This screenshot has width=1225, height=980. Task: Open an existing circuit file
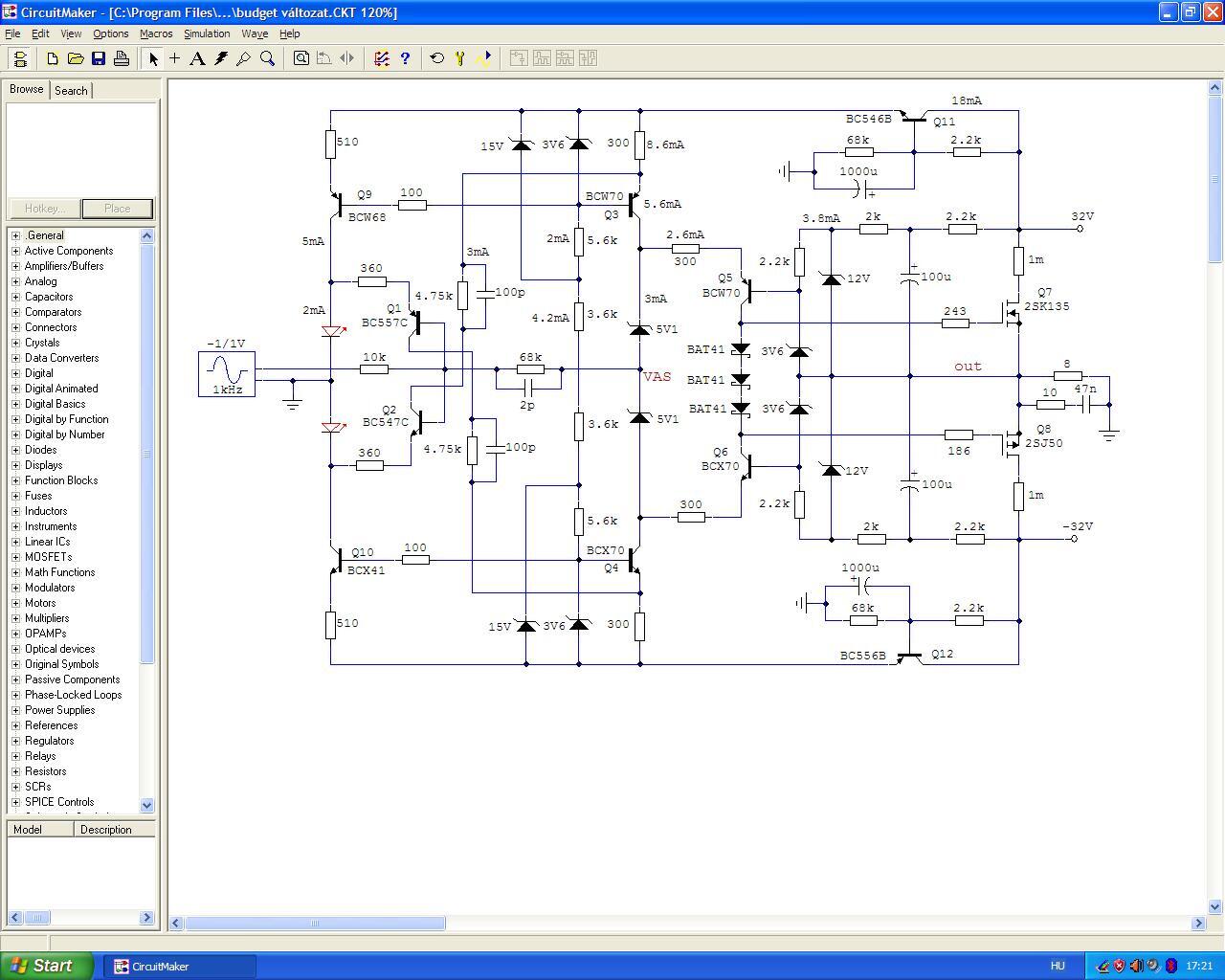76,58
